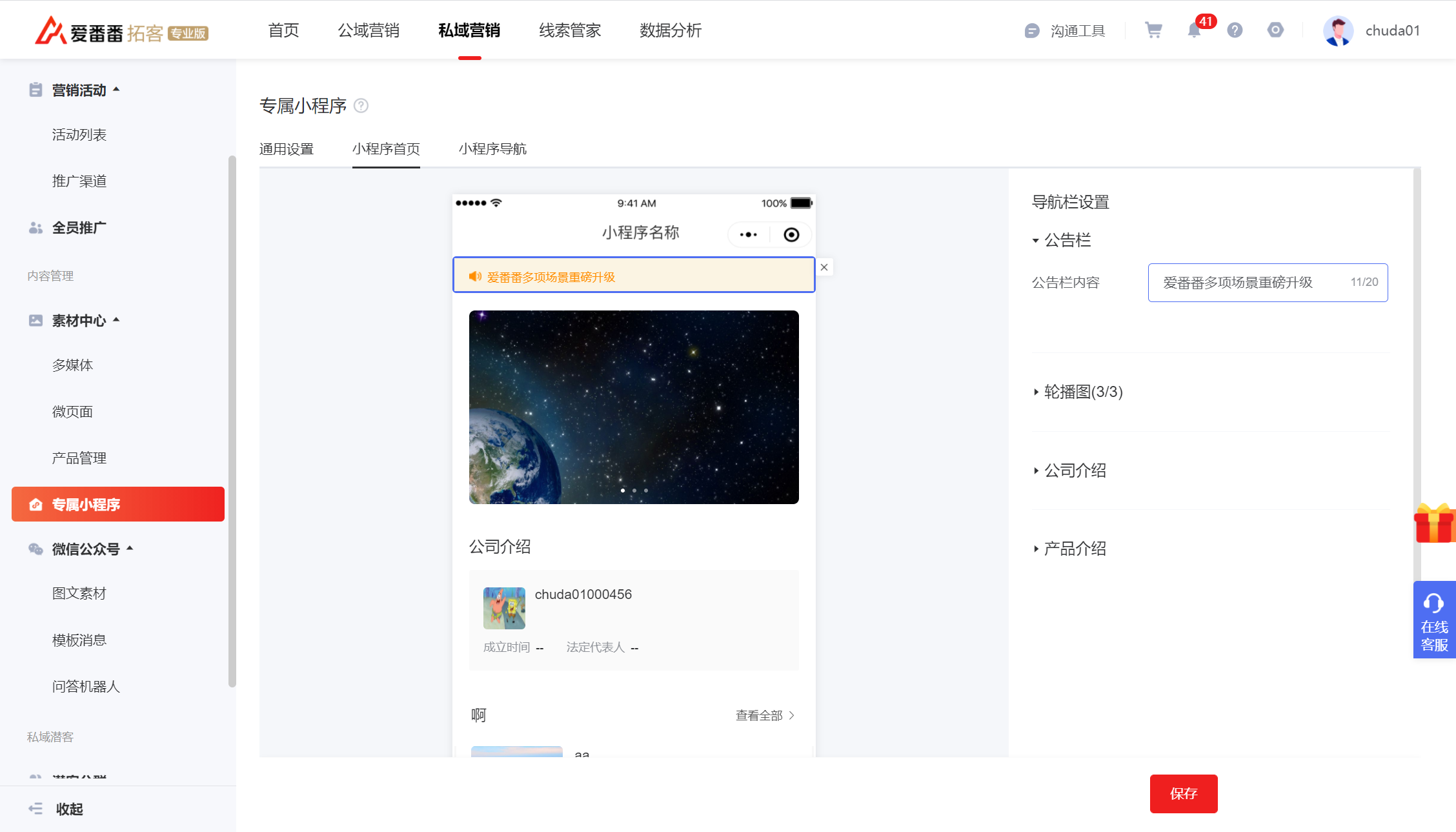Viewport: 1456px width, 832px height.
Task: Click the 公告栏内容 input field
Action: [1268, 282]
